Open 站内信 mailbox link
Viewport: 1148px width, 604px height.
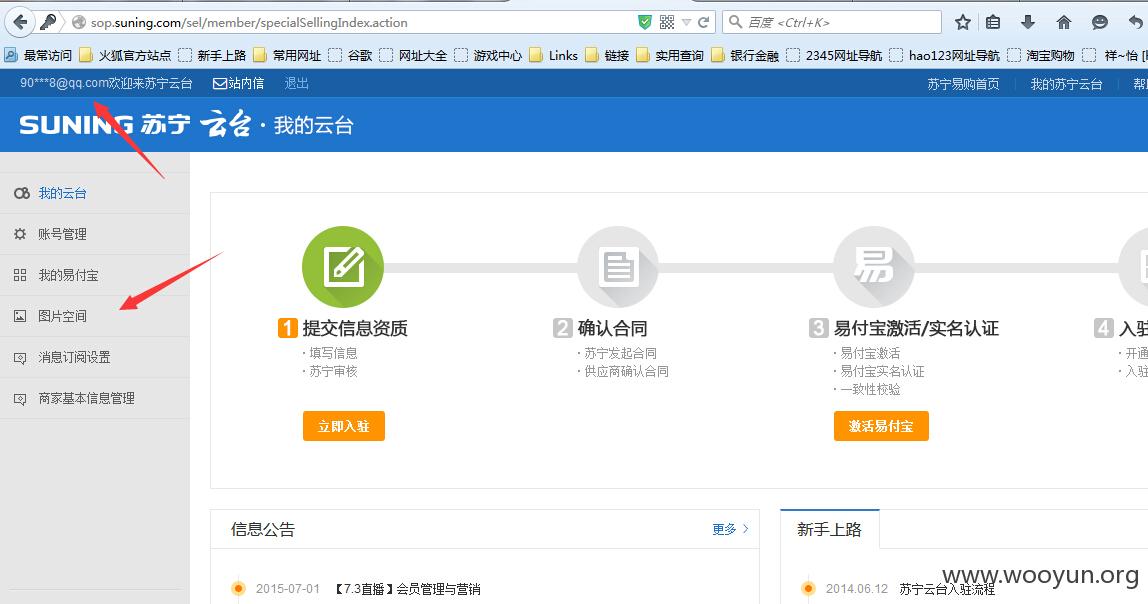[x=239, y=83]
